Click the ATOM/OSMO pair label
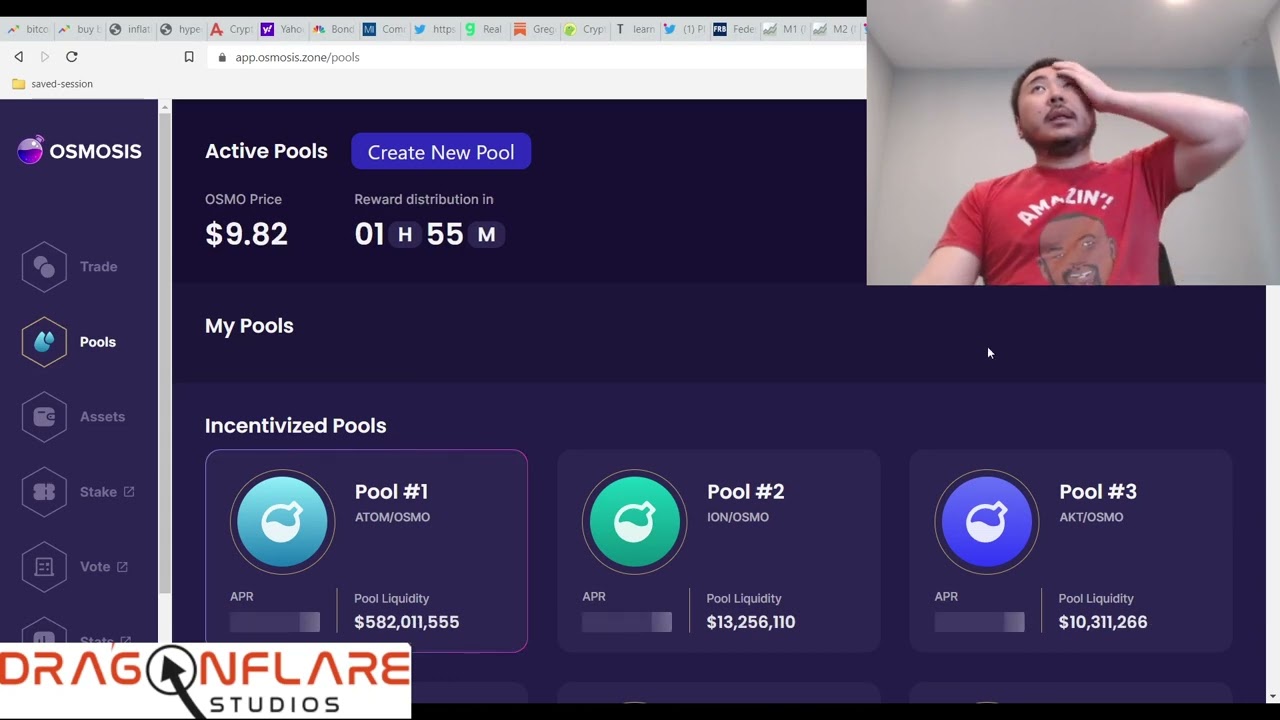The width and height of the screenshot is (1280, 720). (x=392, y=517)
